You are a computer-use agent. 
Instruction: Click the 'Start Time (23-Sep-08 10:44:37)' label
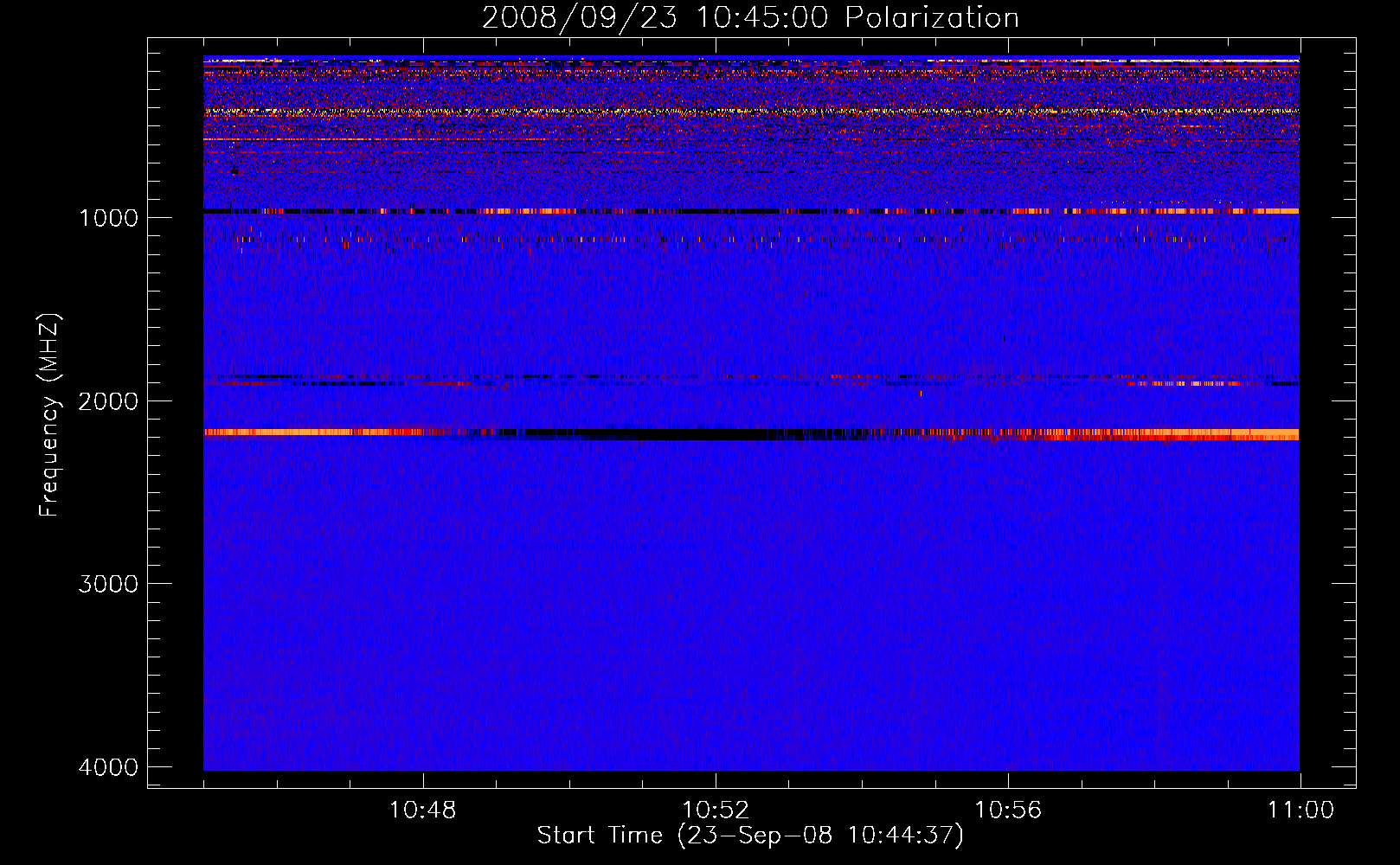[750, 836]
